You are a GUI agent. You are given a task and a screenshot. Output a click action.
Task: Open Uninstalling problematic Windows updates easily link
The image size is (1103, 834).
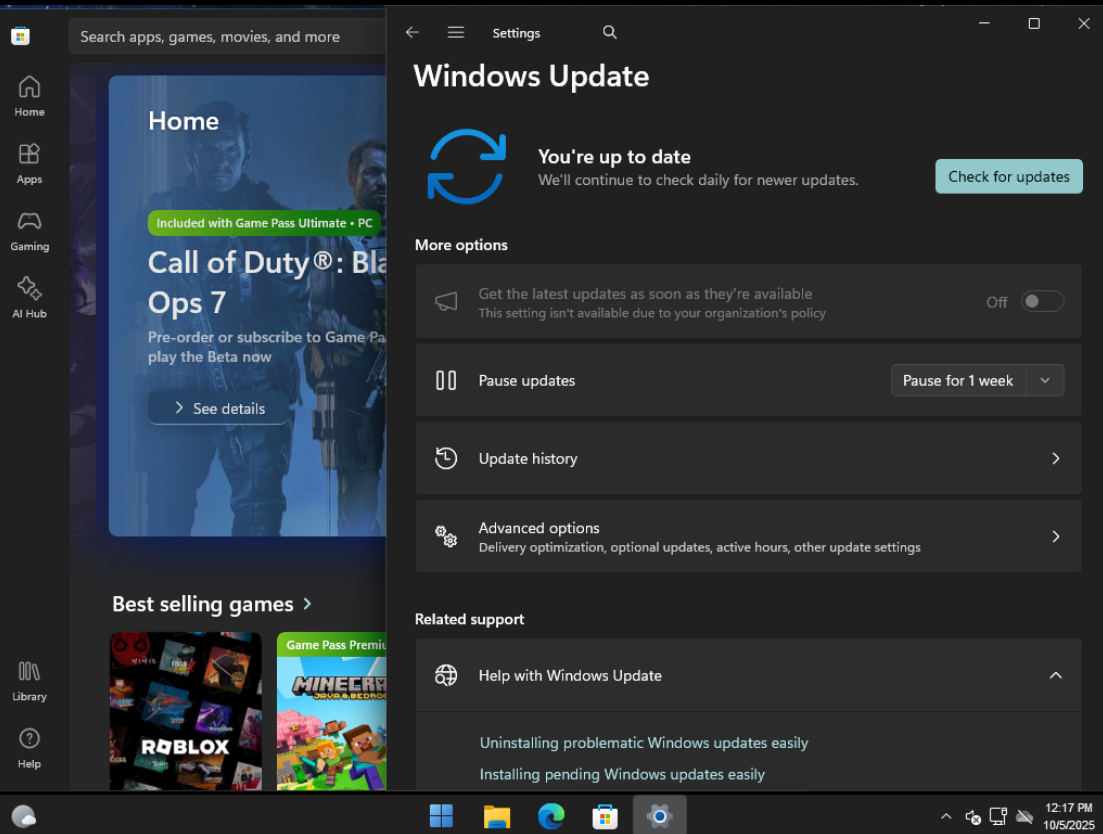click(644, 743)
